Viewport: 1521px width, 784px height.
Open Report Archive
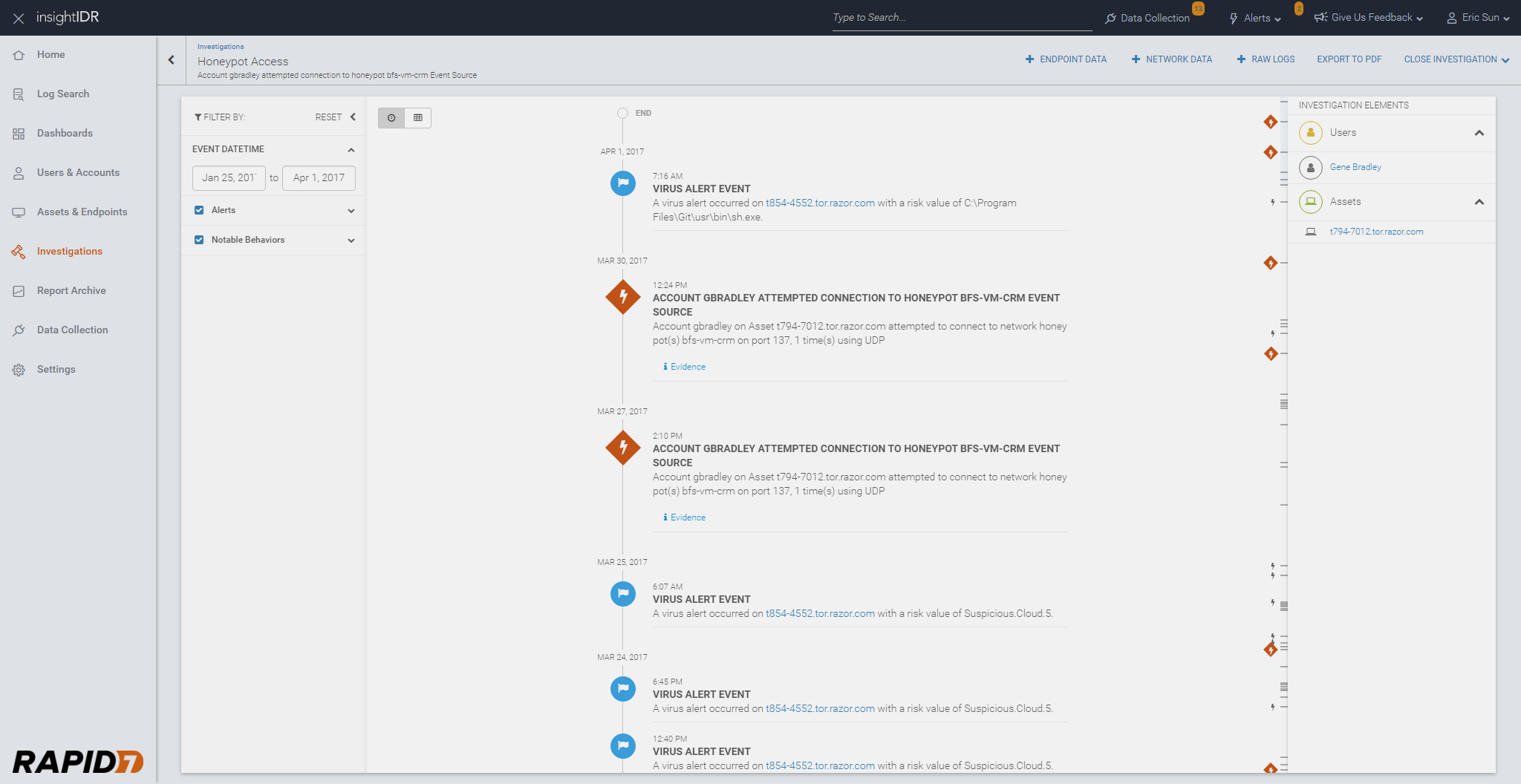pyautogui.click(x=71, y=291)
